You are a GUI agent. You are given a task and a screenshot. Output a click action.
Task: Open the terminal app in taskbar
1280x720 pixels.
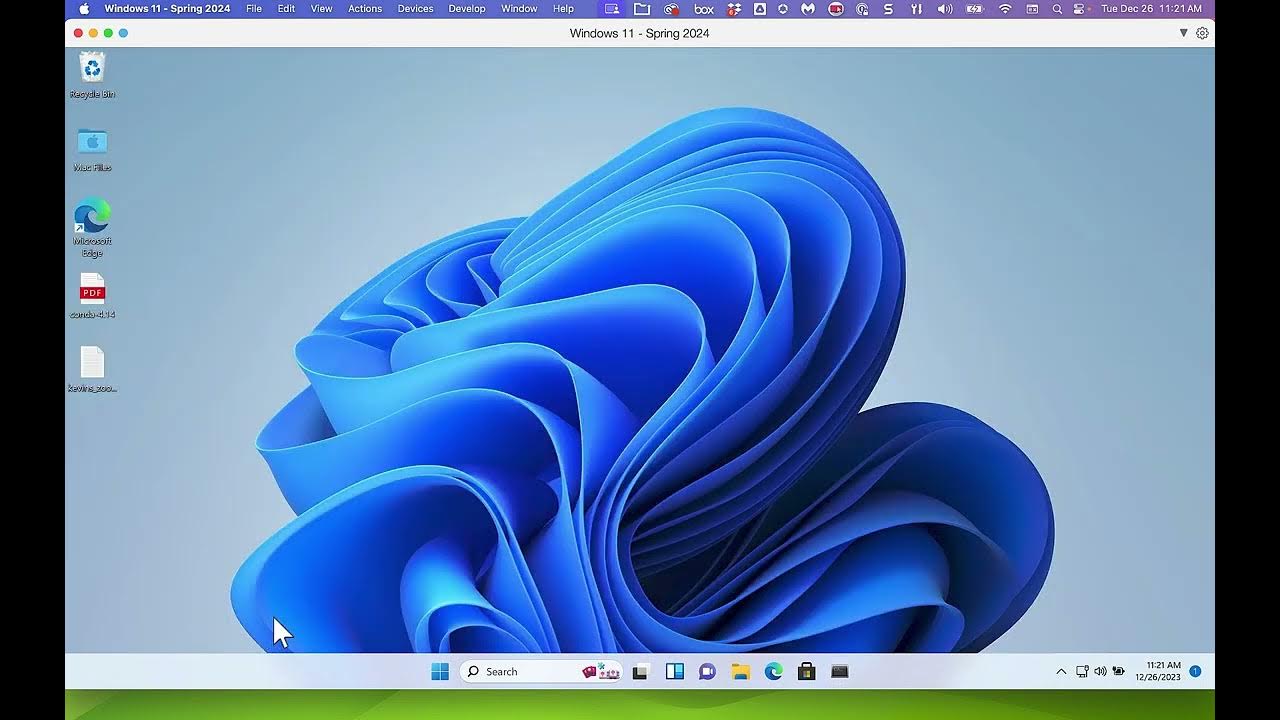pos(840,672)
